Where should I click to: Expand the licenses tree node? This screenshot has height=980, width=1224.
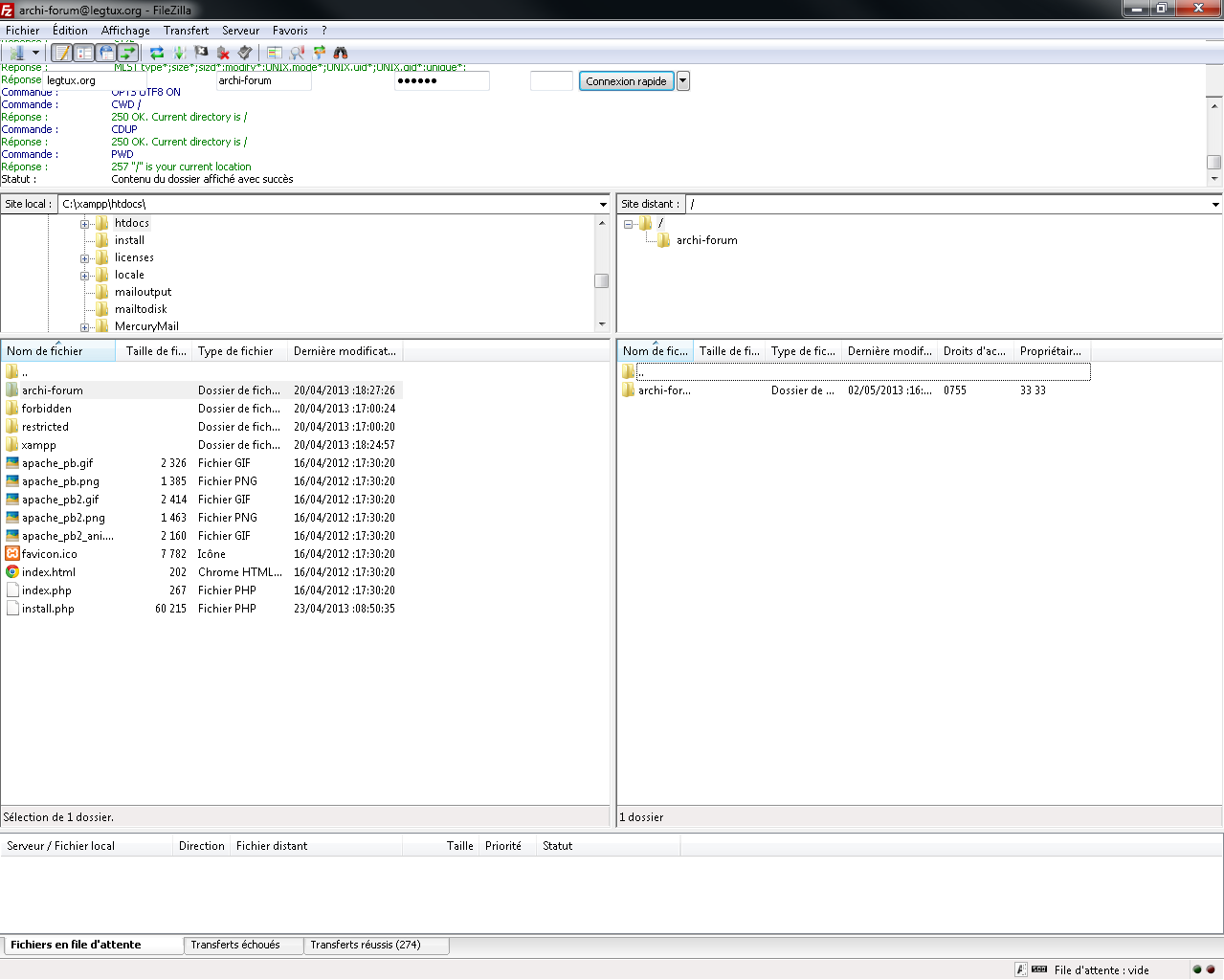(x=84, y=258)
